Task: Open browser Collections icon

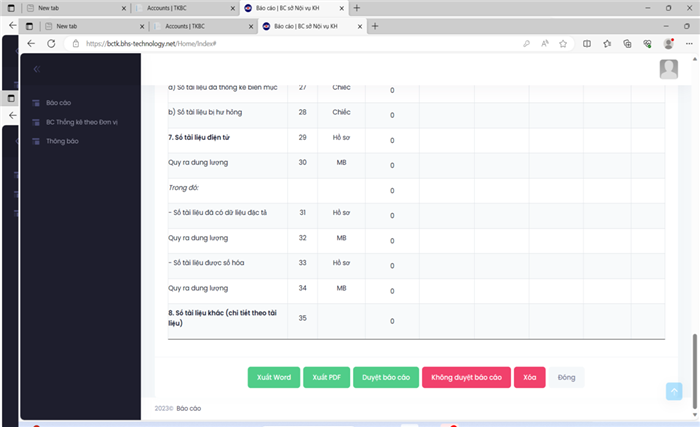Action: tap(627, 44)
